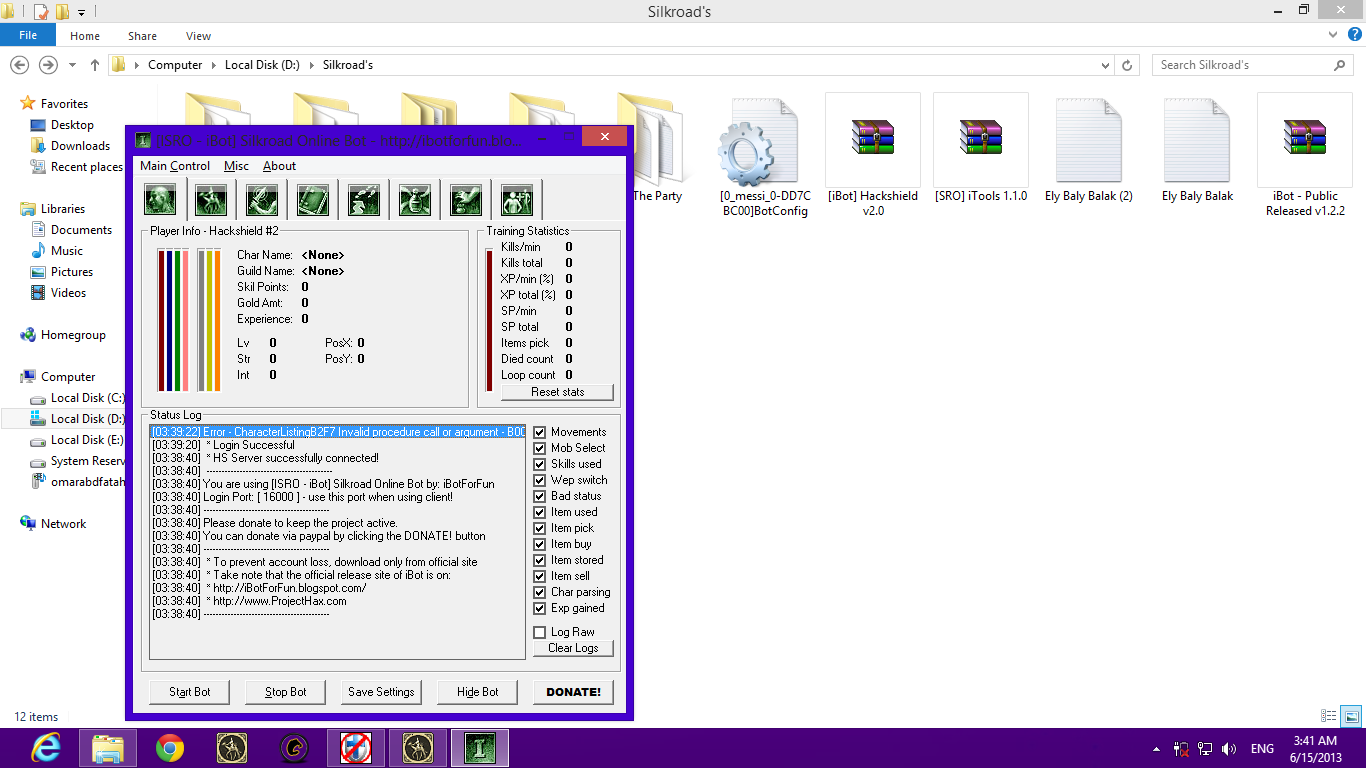Open Customize Quick Access Toolbar dropdown
Image resolution: width=1366 pixels, height=768 pixels.
(x=83, y=12)
